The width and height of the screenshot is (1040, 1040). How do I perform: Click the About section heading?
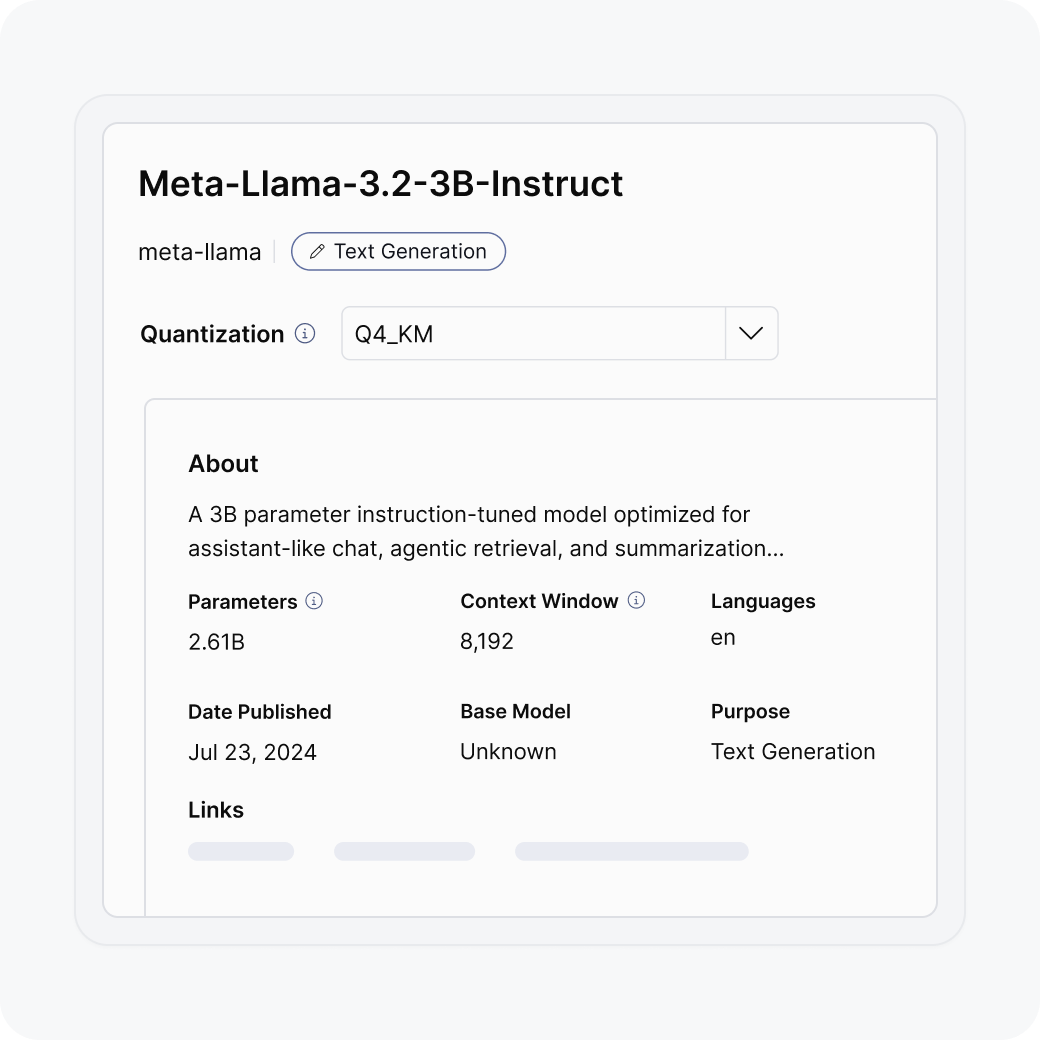click(223, 464)
